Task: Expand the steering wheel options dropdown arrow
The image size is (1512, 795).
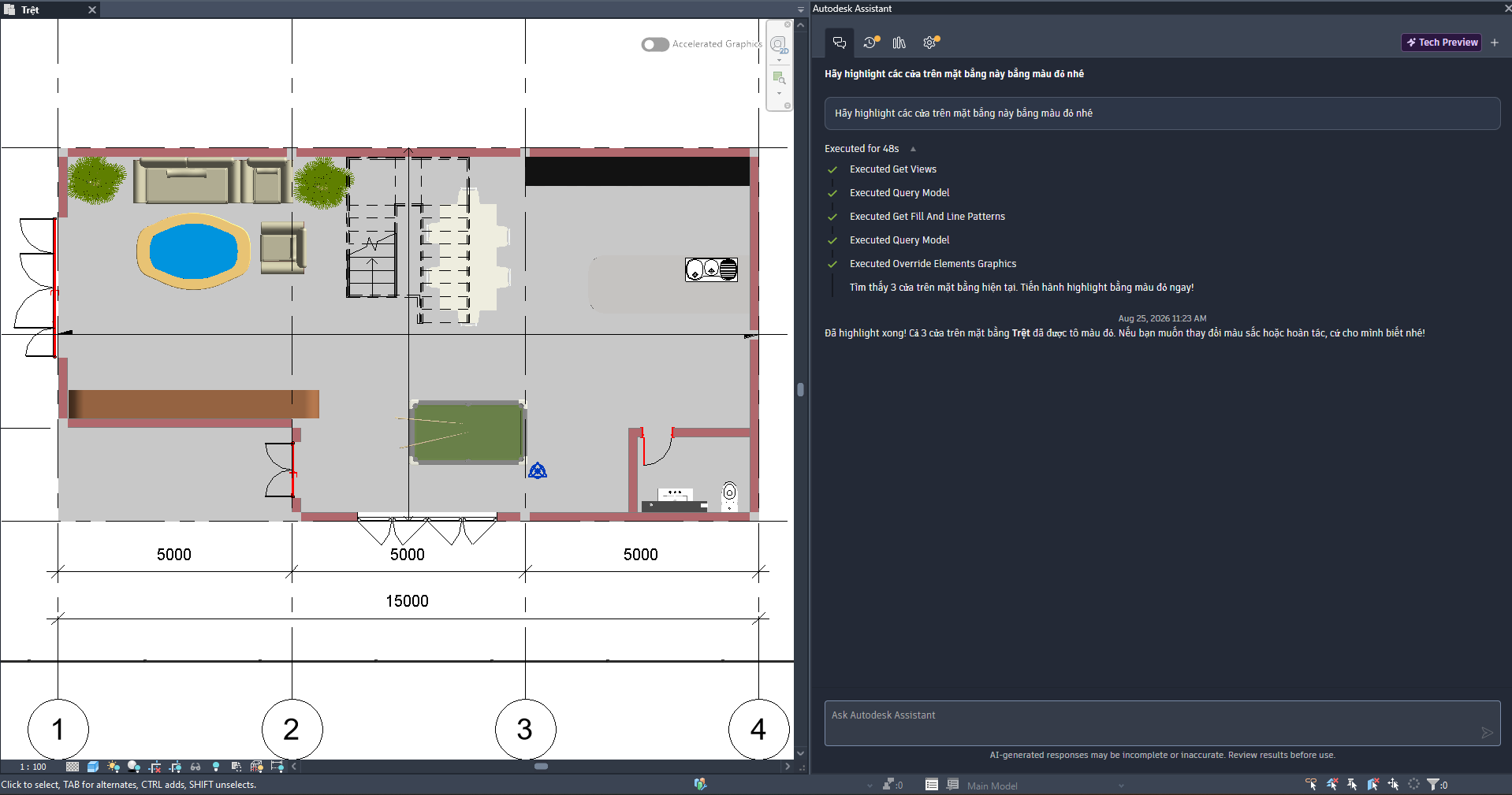Action: (x=779, y=60)
